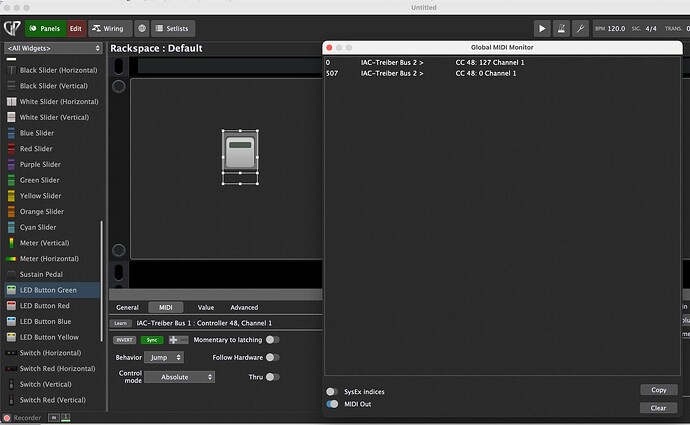
Task: Select LED Button Red widget
Action: [x=52, y=306]
